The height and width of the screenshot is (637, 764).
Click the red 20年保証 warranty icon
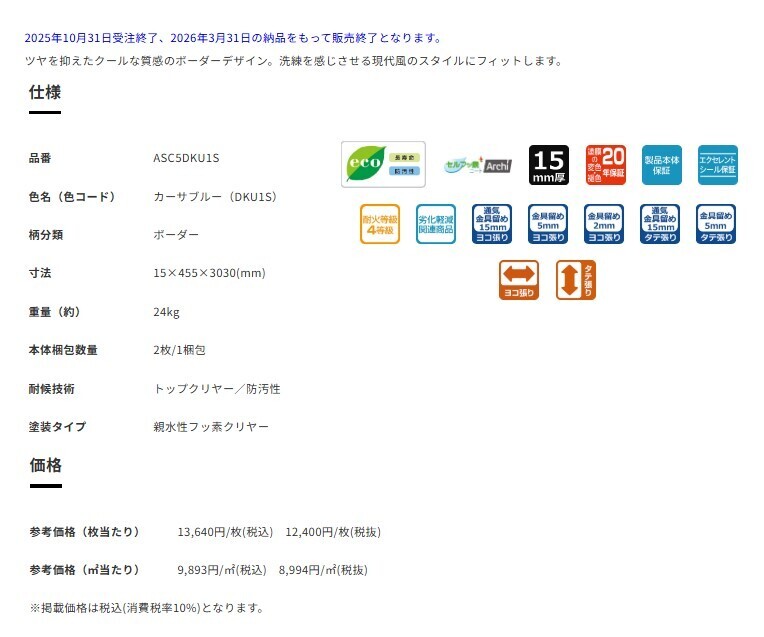[x=605, y=165]
